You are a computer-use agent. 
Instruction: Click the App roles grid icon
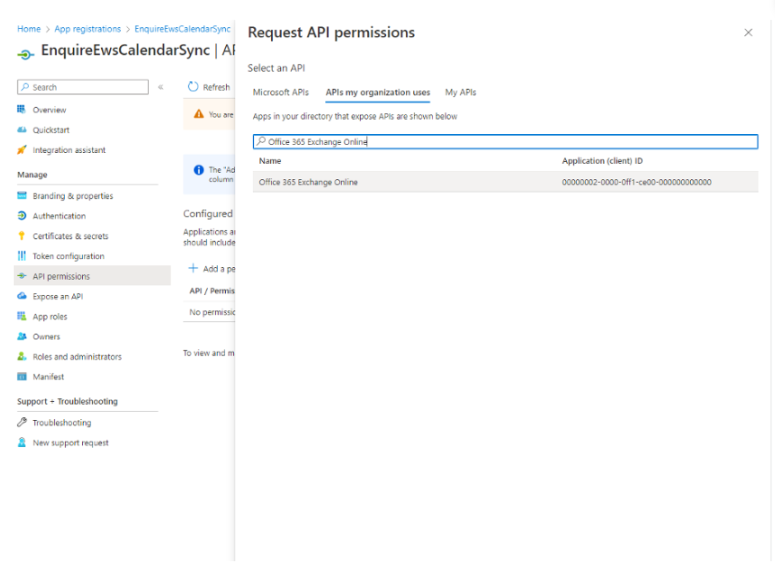[x=22, y=316]
